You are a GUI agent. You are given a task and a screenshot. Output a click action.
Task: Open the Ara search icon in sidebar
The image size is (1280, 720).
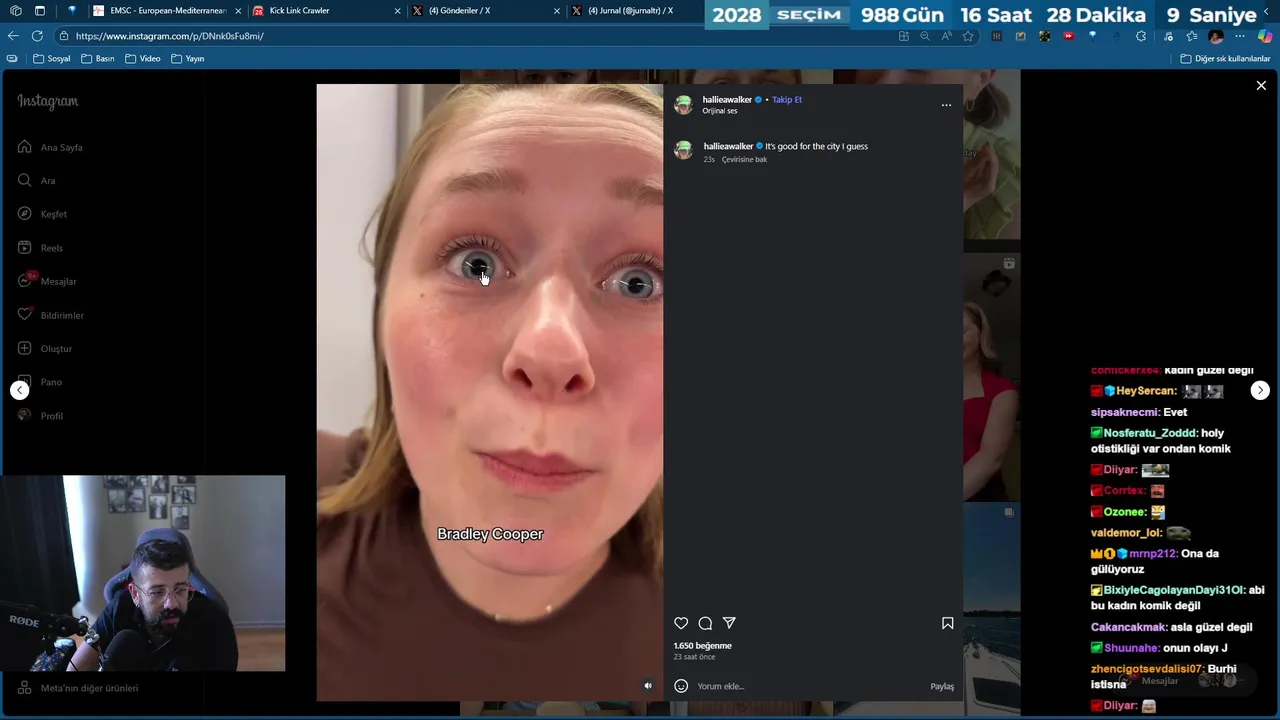pyautogui.click(x=24, y=180)
